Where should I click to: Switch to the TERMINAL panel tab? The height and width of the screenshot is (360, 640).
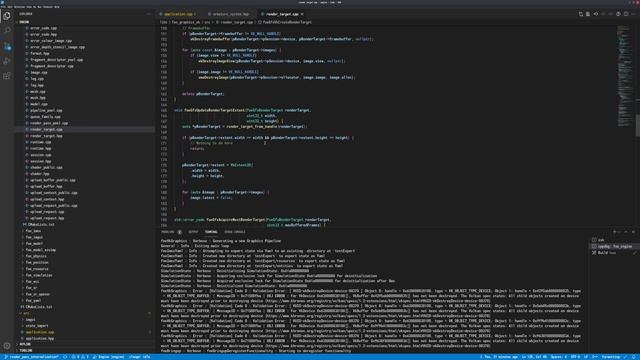[211, 232]
